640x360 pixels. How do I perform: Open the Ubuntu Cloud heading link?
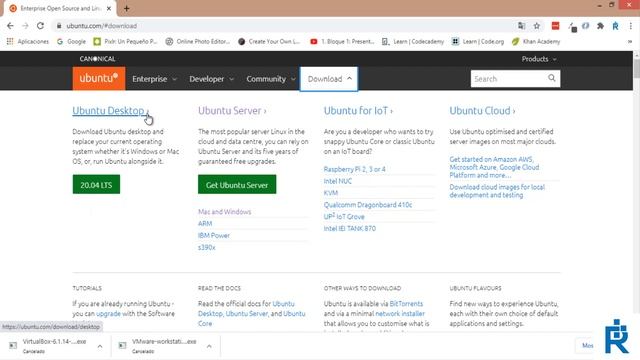click(482, 111)
